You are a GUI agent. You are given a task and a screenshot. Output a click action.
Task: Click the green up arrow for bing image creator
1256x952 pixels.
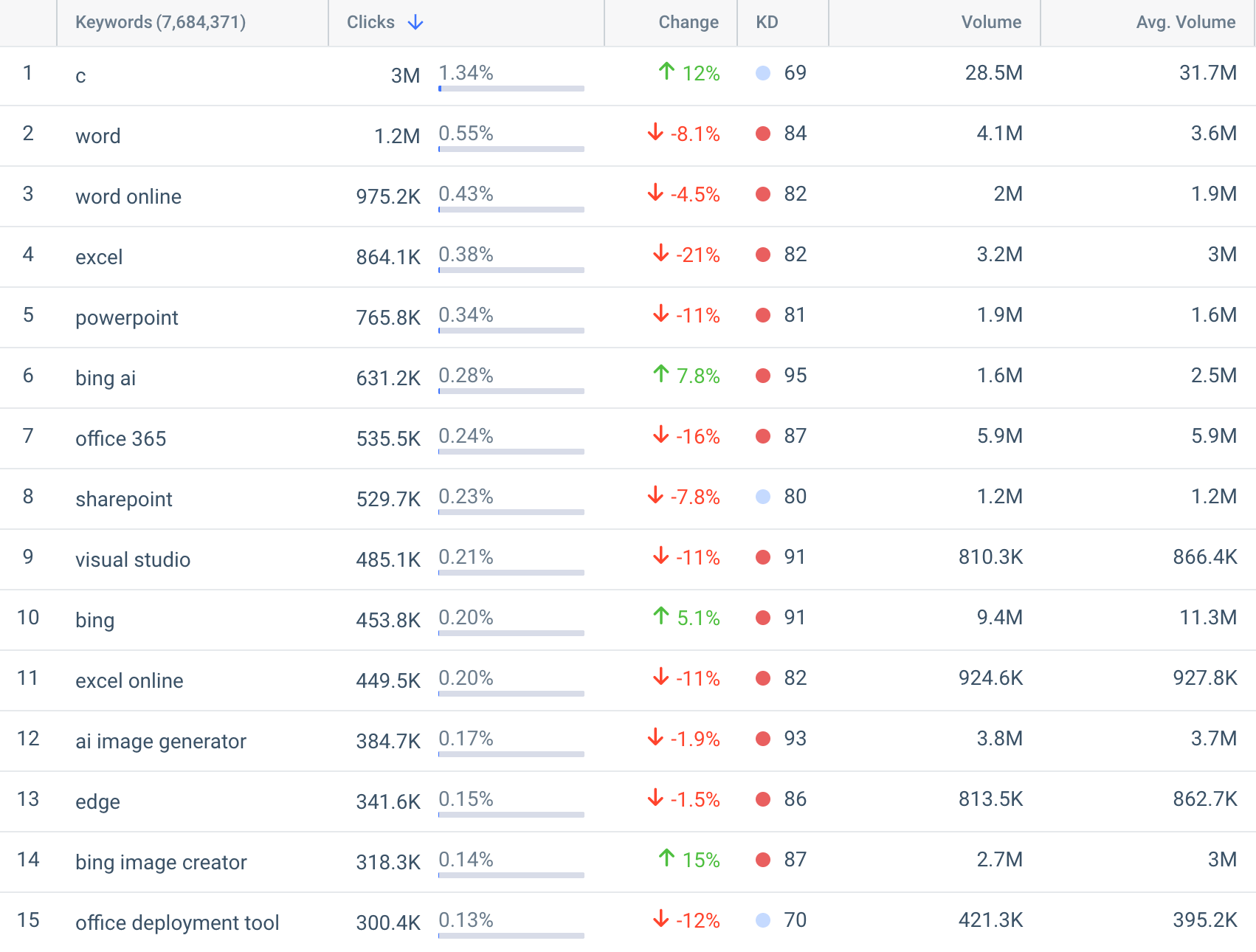(666, 858)
